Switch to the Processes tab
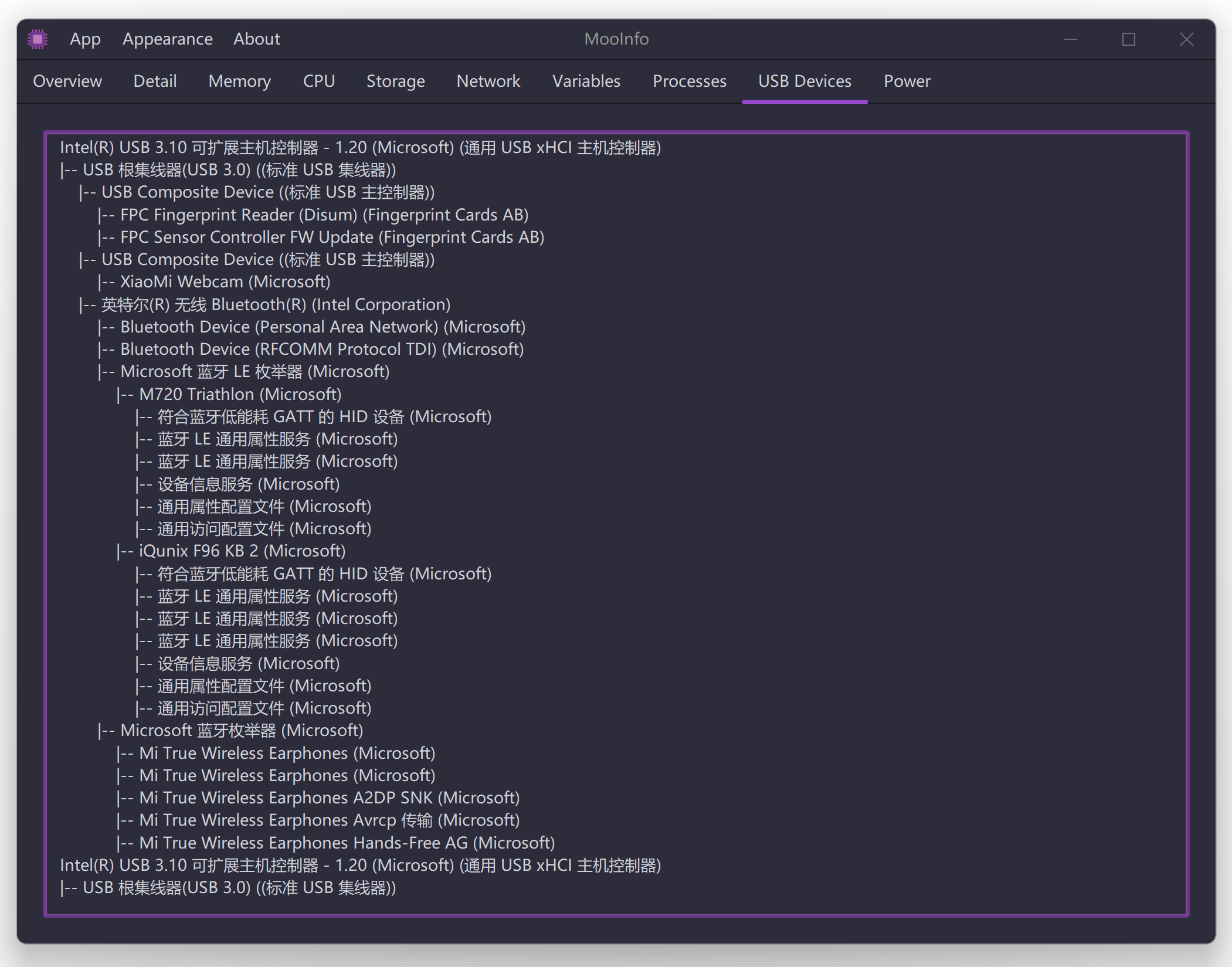This screenshot has width=1232, height=967. [x=689, y=81]
